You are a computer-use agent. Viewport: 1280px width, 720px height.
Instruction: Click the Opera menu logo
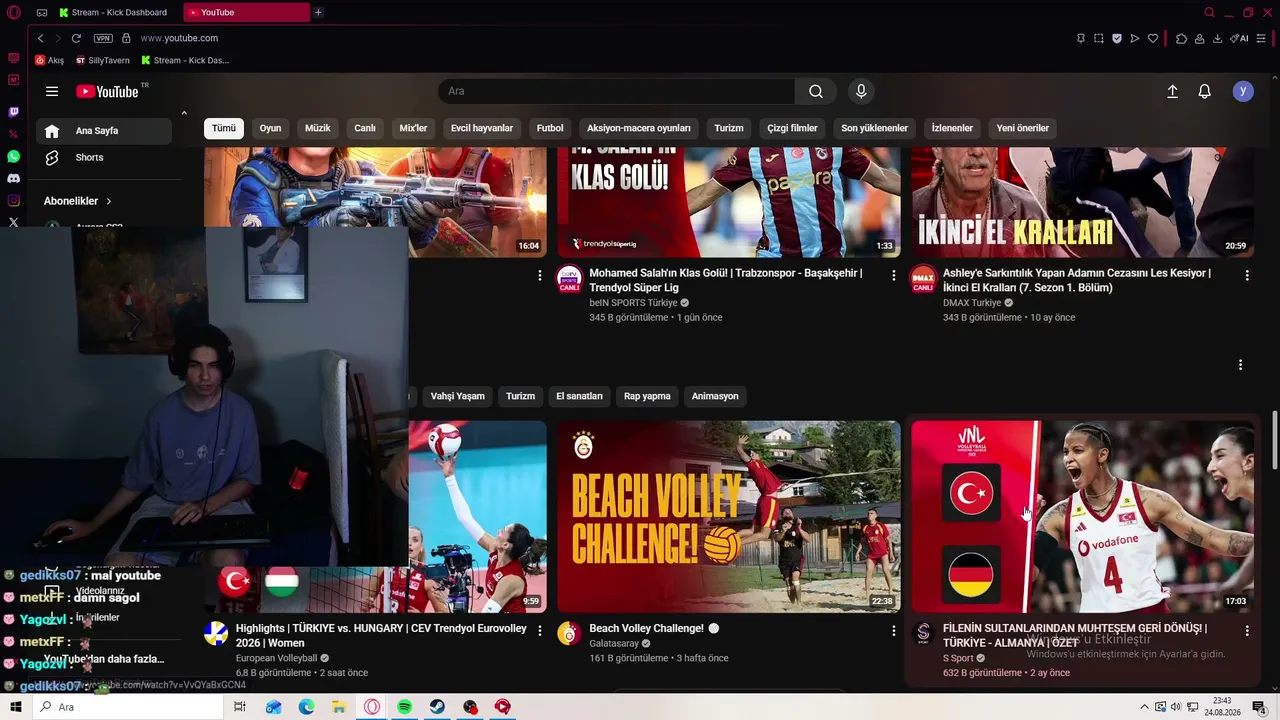point(14,13)
